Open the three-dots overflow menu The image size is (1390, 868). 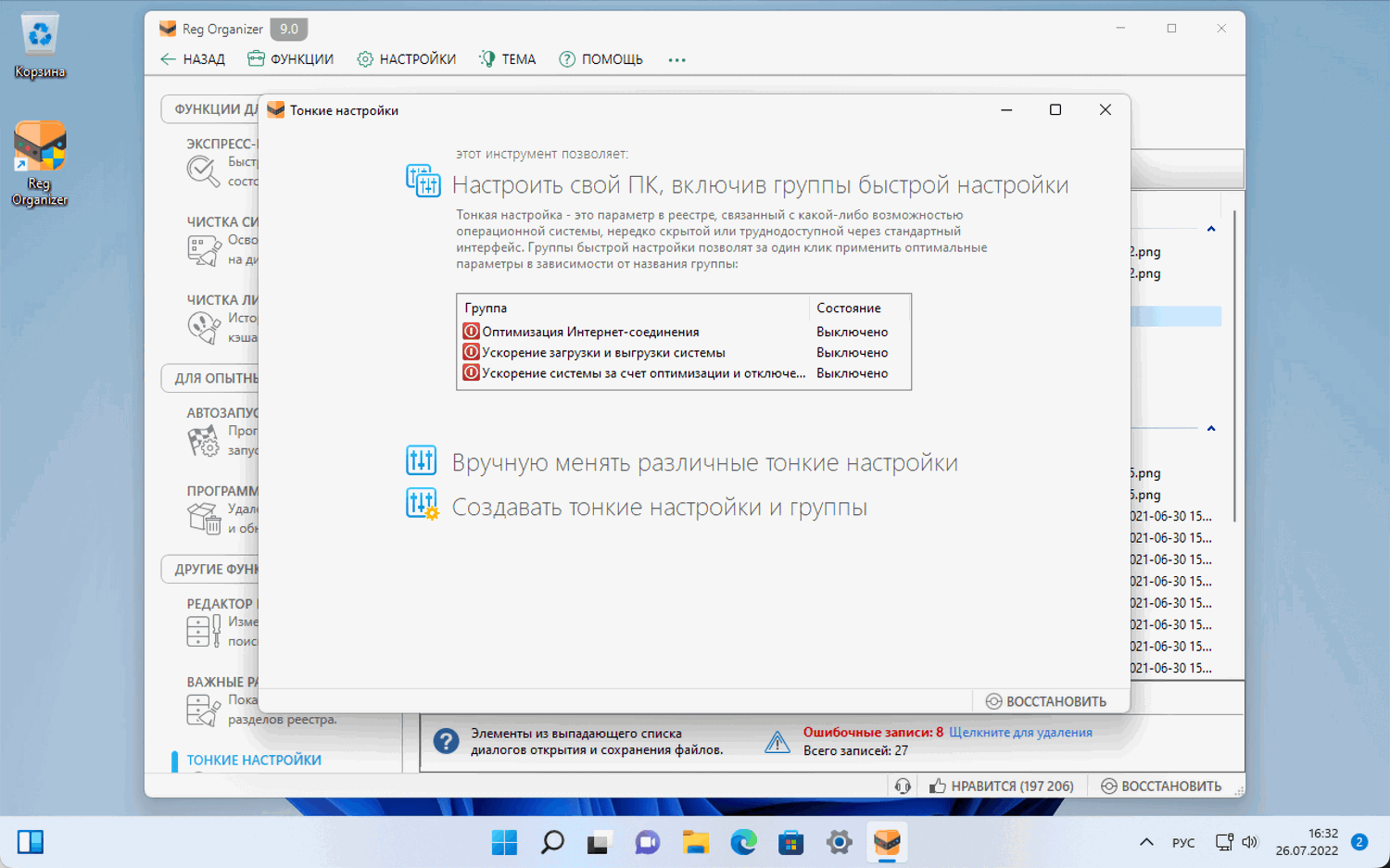[677, 60]
